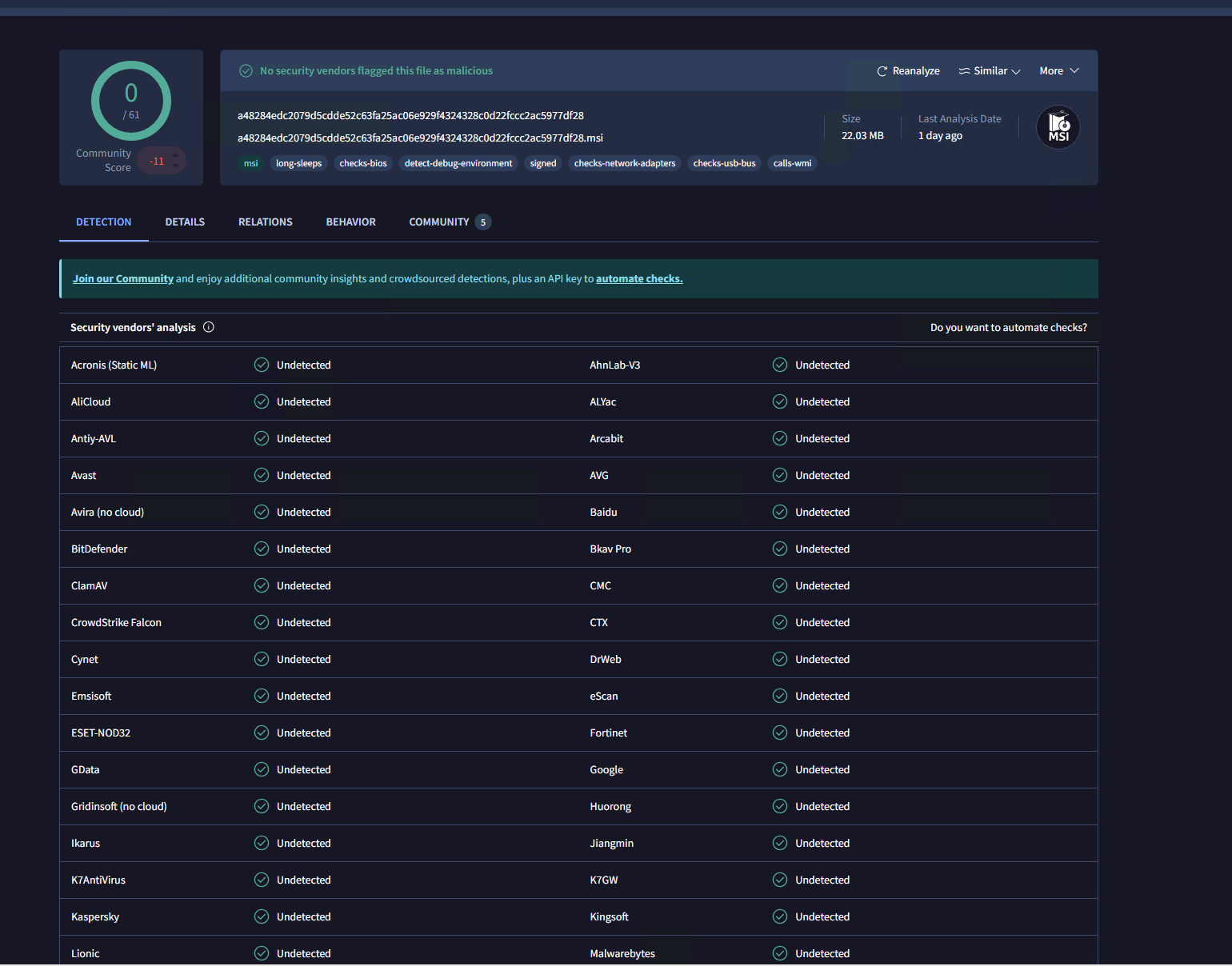Click the long-sleeps tag
The image size is (1232, 966).
[x=299, y=163]
